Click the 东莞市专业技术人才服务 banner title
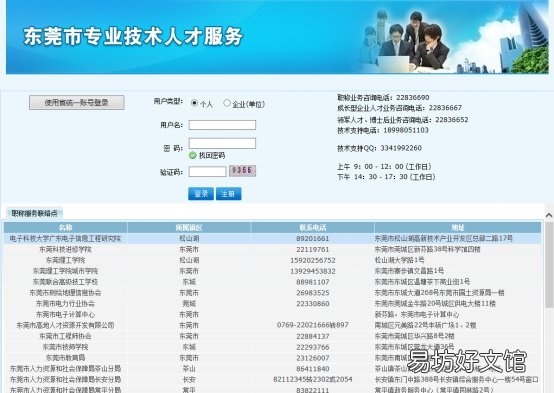Image resolution: width=554 pixels, height=393 pixels. pos(133,36)
